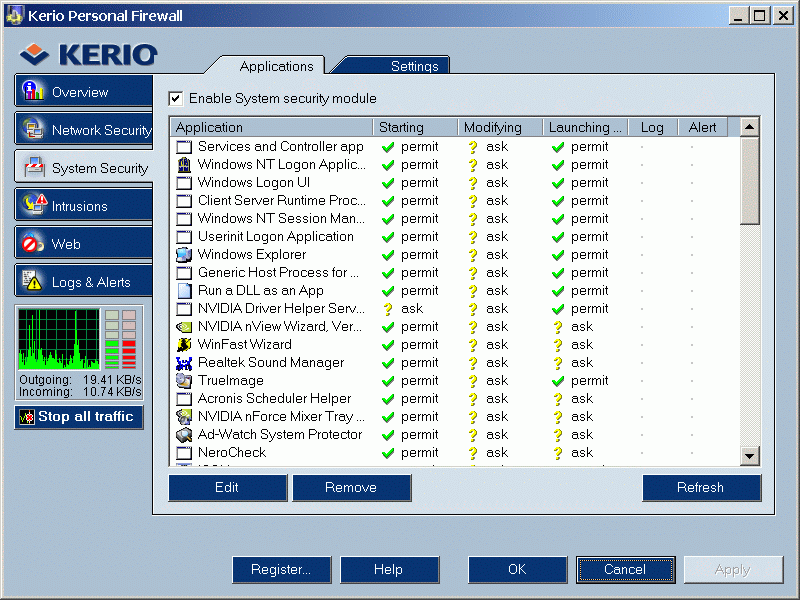This screenshot has width=800, height=600.
Task: Open the Network Security section
Action: [x=84, y=130]
